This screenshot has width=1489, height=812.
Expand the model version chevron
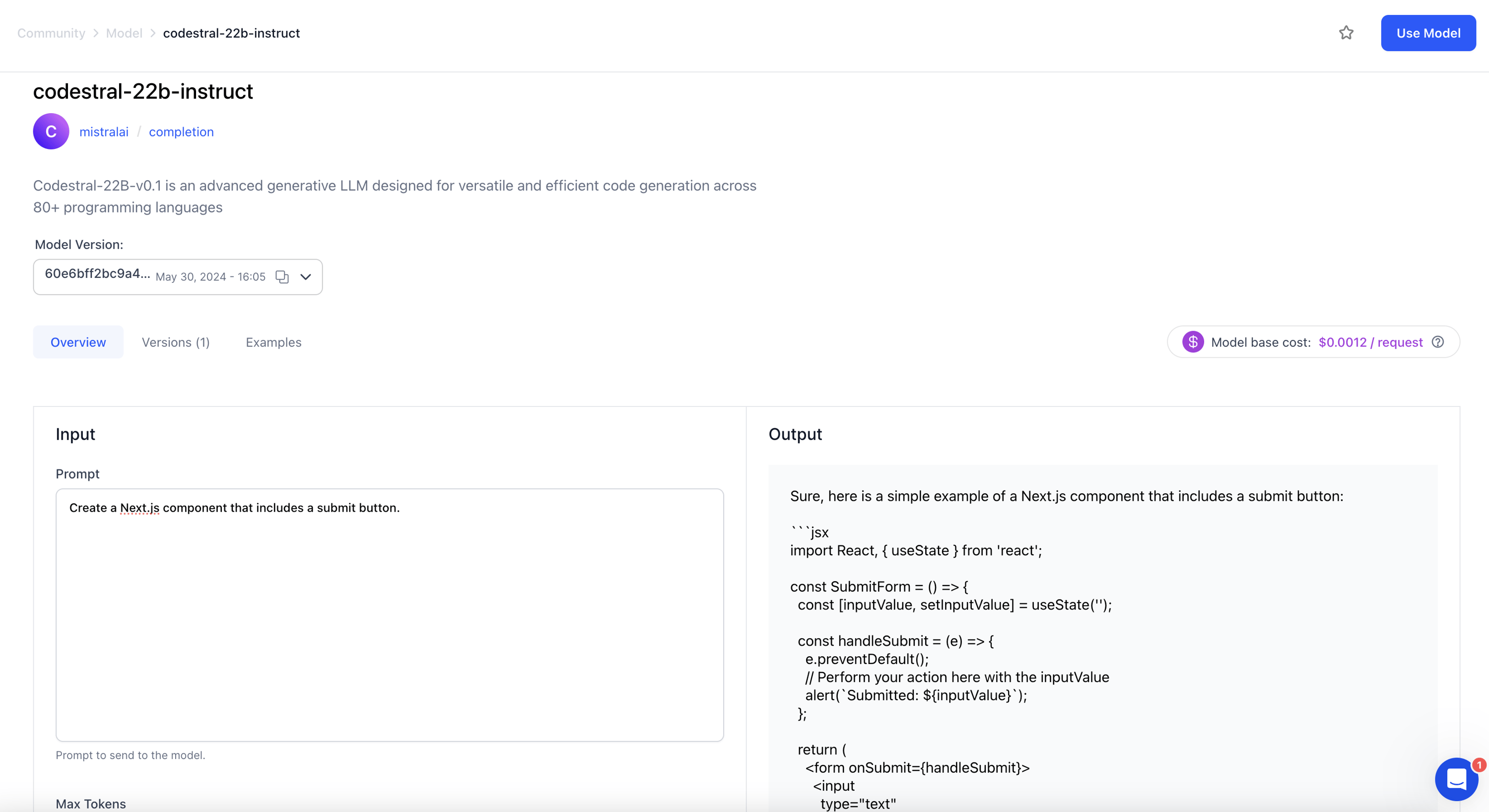click(x=306, y=277)
